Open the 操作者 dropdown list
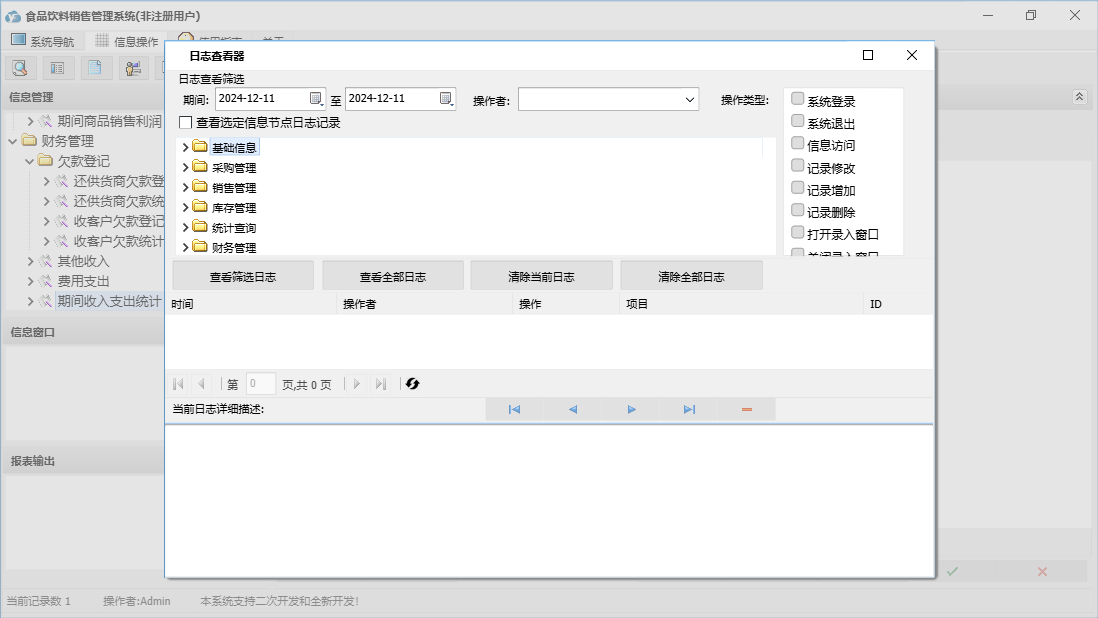1098x618 pixels. pos(690,99)
